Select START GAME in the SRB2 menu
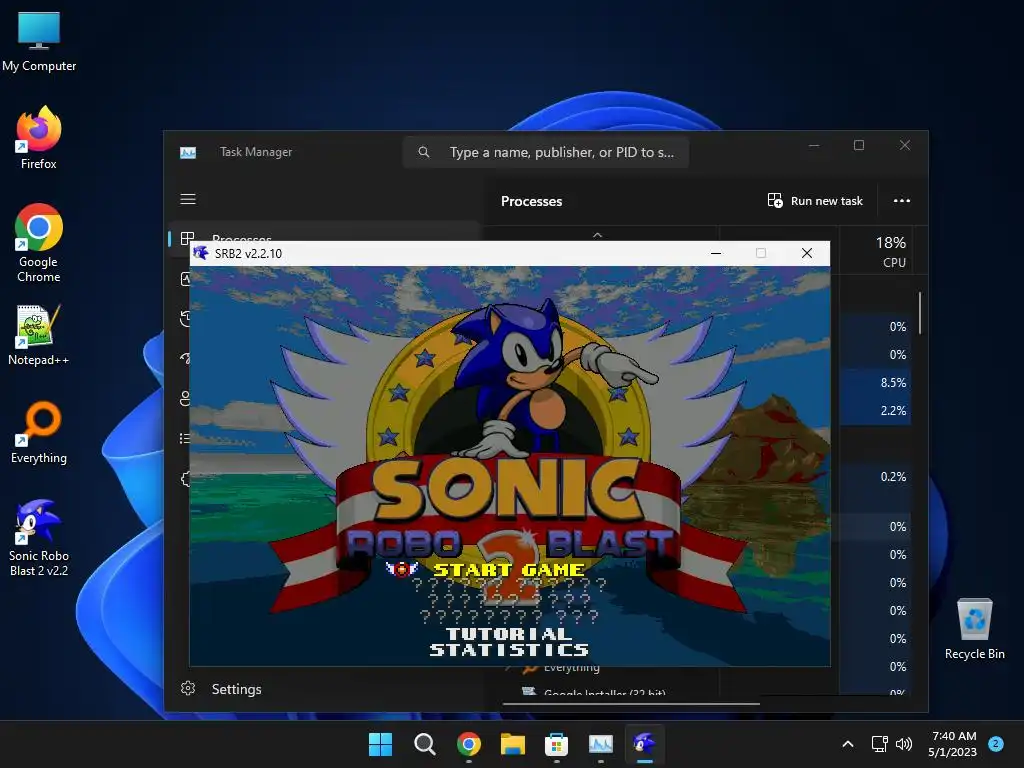 tap(509, 570)
